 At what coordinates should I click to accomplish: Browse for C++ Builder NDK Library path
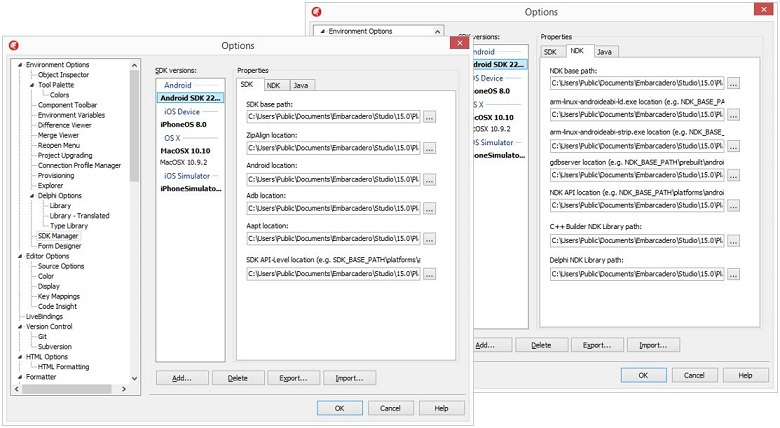(733, 241)
